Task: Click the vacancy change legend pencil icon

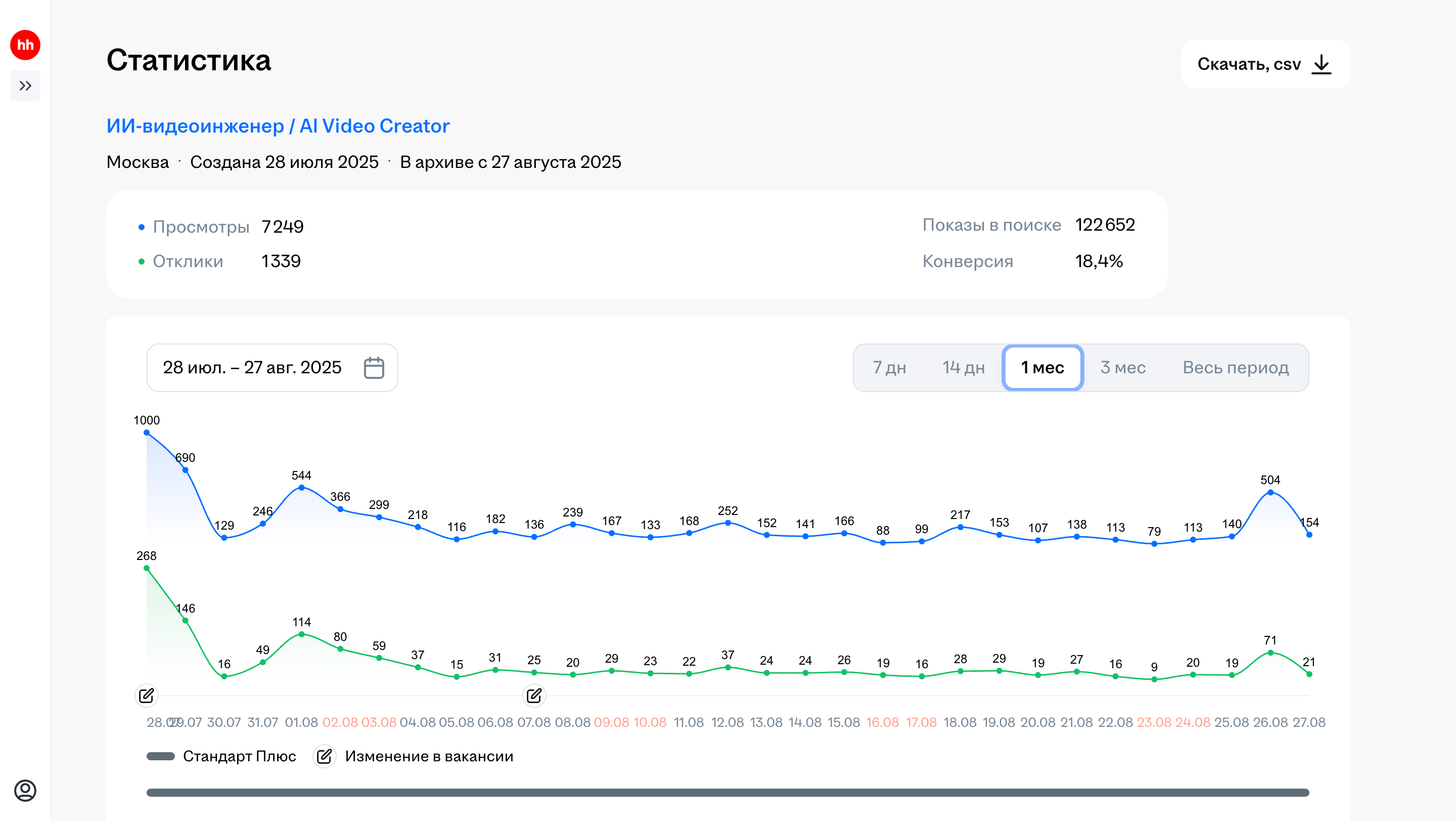Action: [325, 757]
